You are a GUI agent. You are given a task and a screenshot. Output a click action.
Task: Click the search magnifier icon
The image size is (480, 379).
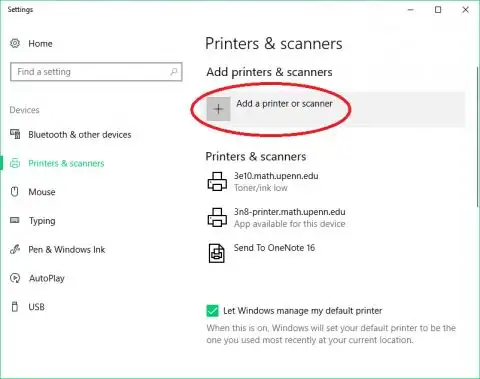174,72
